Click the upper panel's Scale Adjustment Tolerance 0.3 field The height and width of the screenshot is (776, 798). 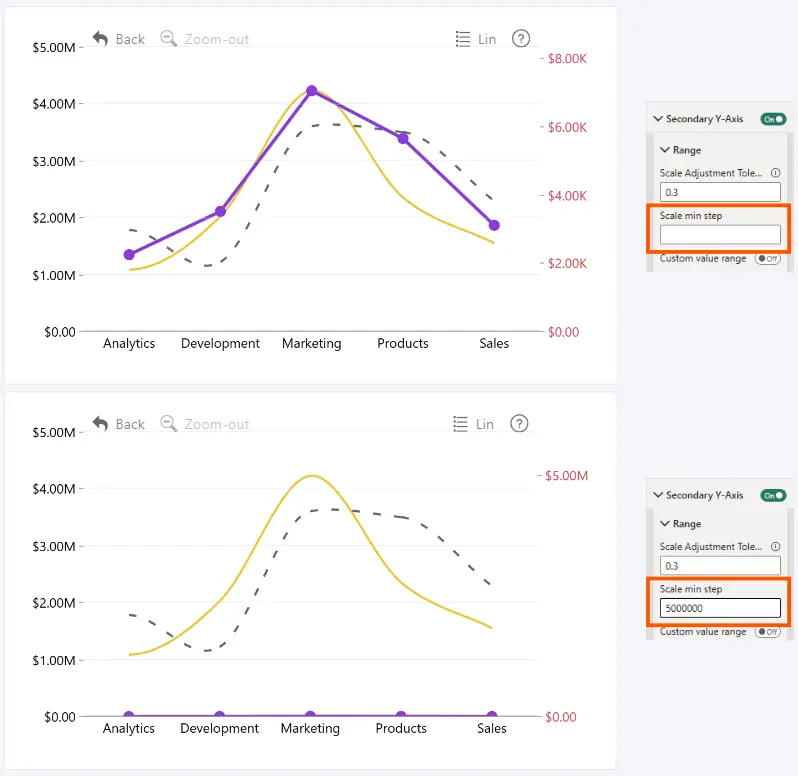point(720,192)
